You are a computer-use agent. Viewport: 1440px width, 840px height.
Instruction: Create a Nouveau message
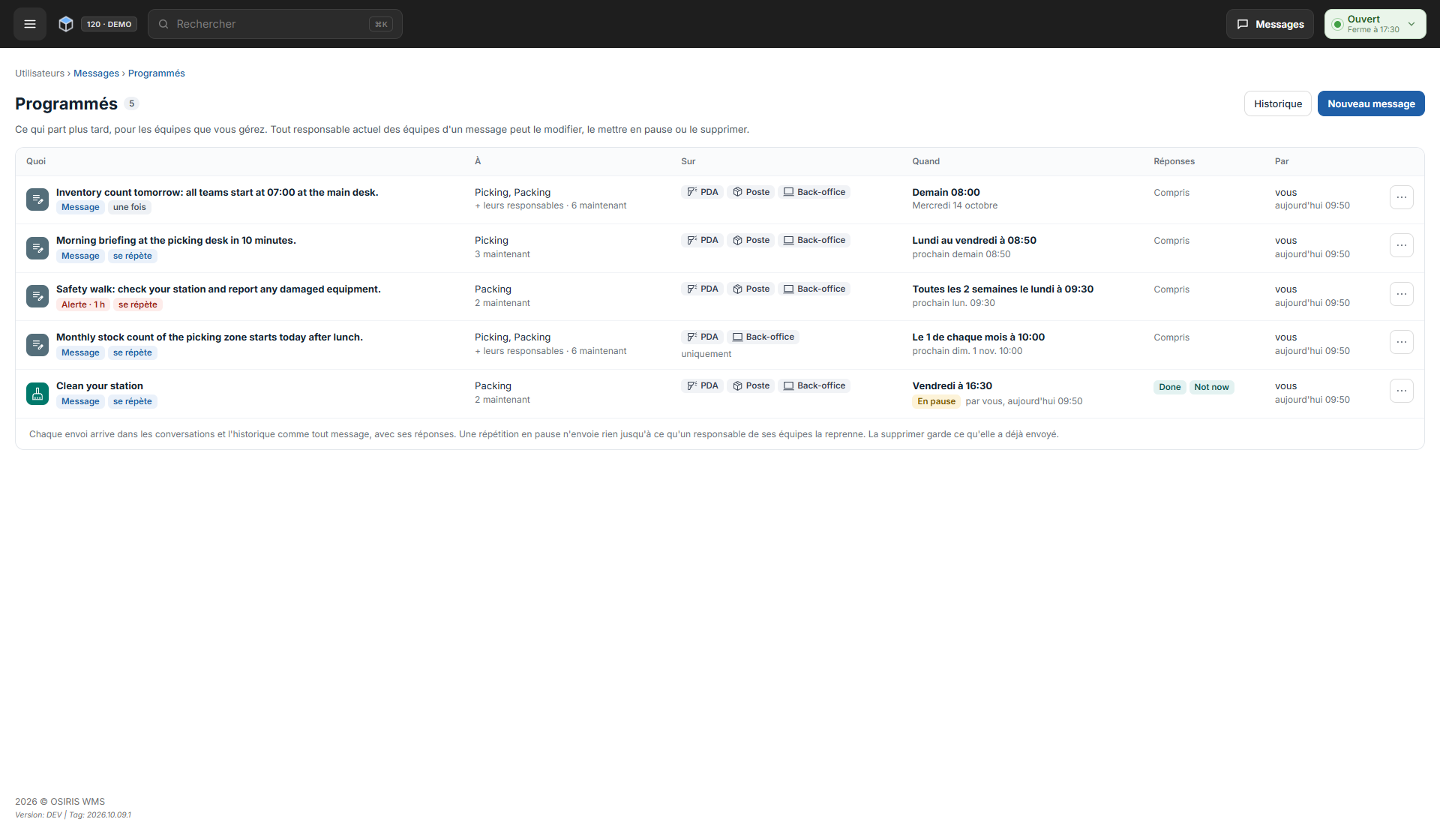click(1371, 103)
